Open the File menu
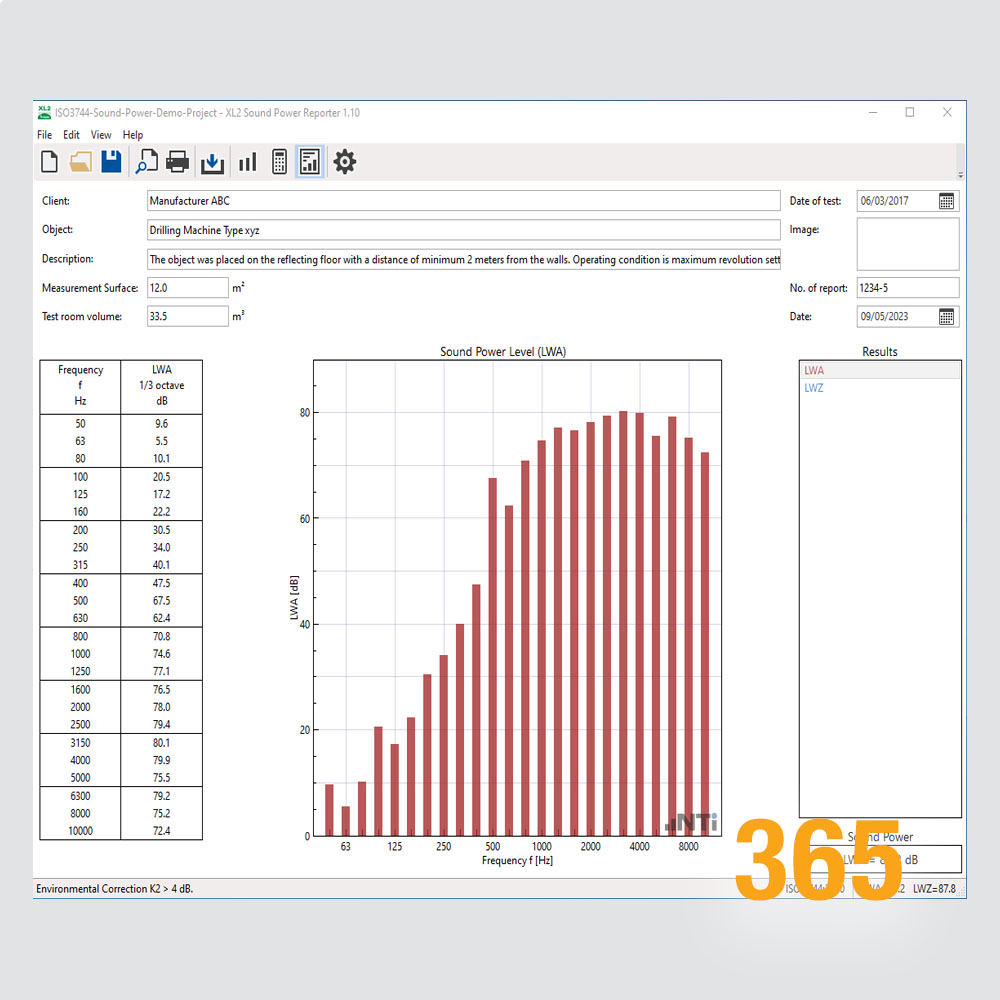Screen dimensions: 1000x1000 [x=44, y=134]
